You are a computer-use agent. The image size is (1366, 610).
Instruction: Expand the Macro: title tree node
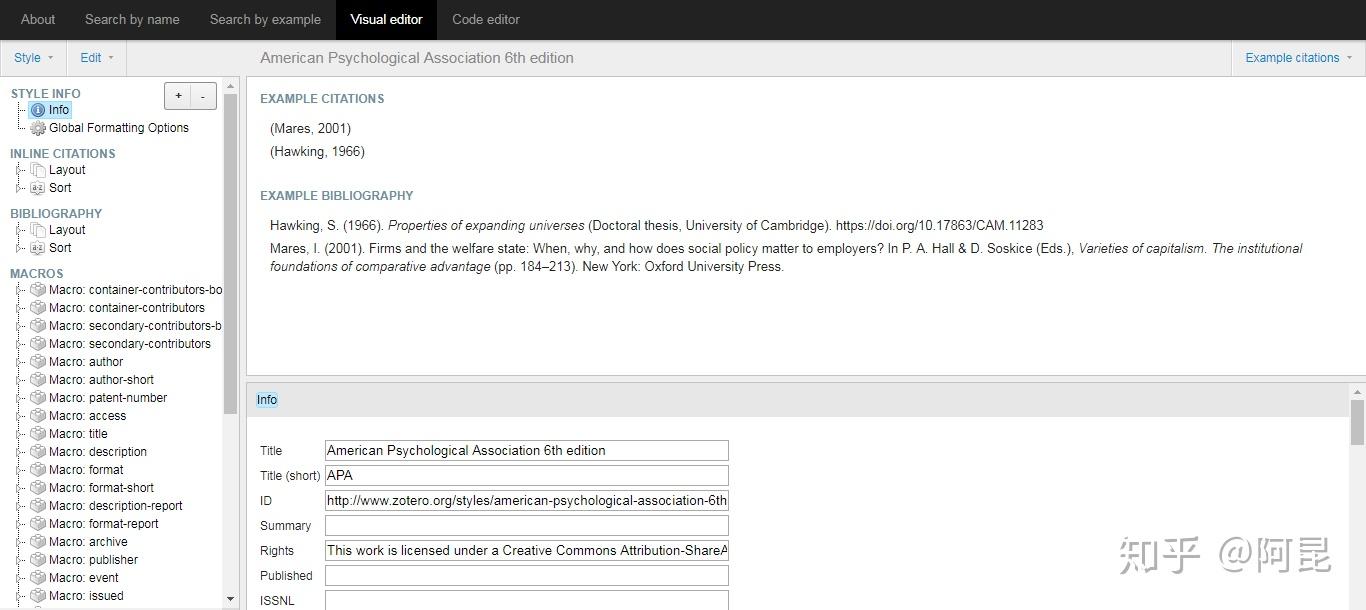pos(21,434)
